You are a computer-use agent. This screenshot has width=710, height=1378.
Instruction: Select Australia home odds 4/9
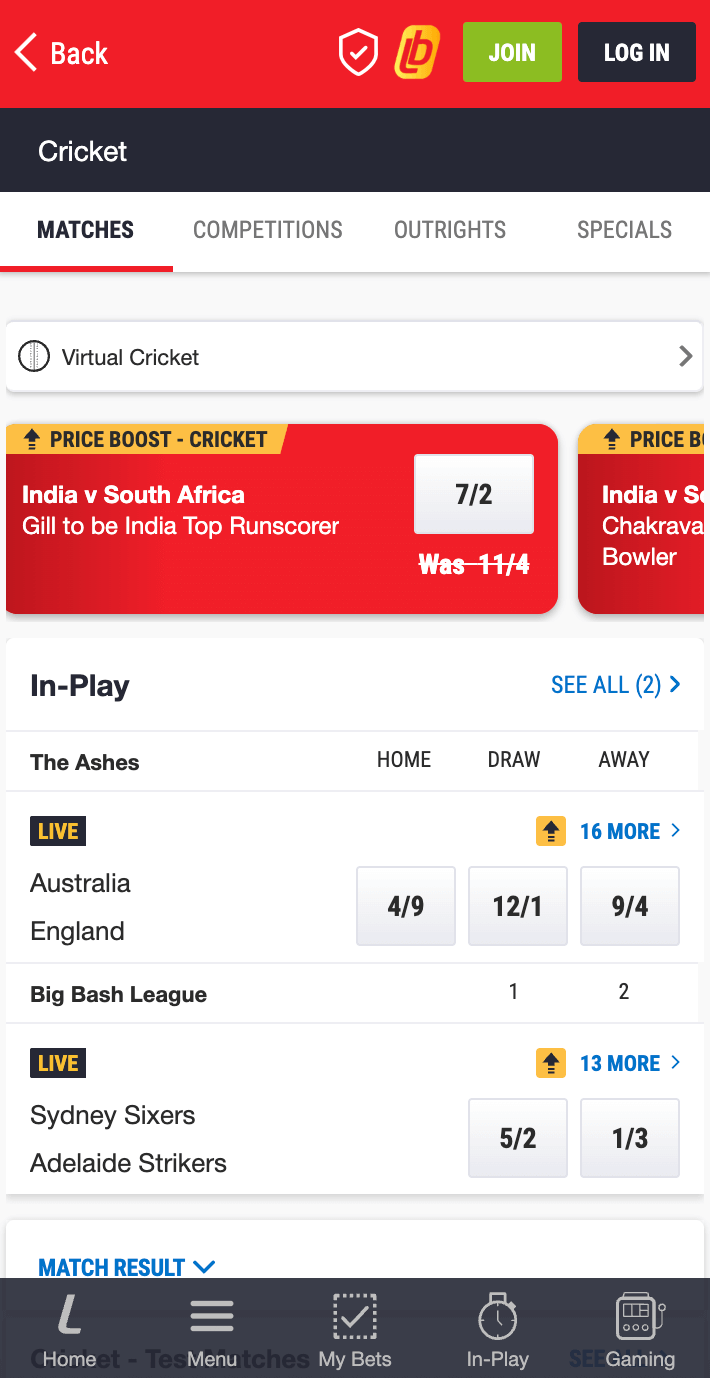tap(406, 906)
